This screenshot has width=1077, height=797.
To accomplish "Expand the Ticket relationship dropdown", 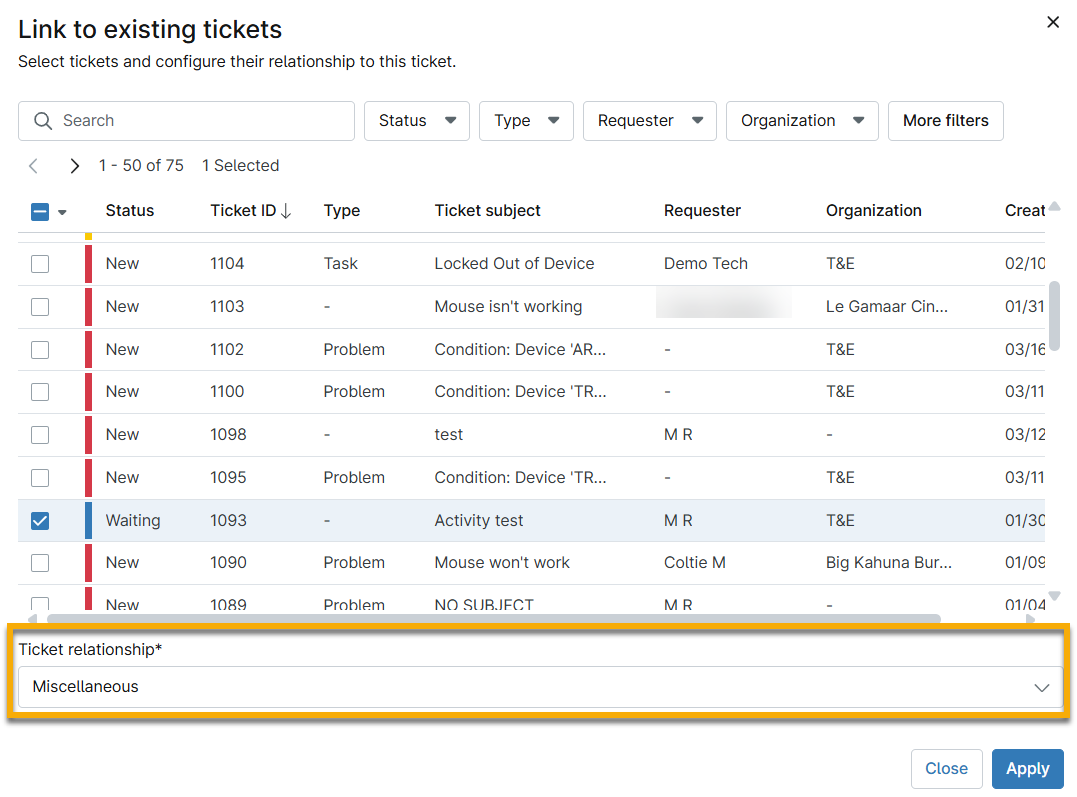I will pos(540,687).
